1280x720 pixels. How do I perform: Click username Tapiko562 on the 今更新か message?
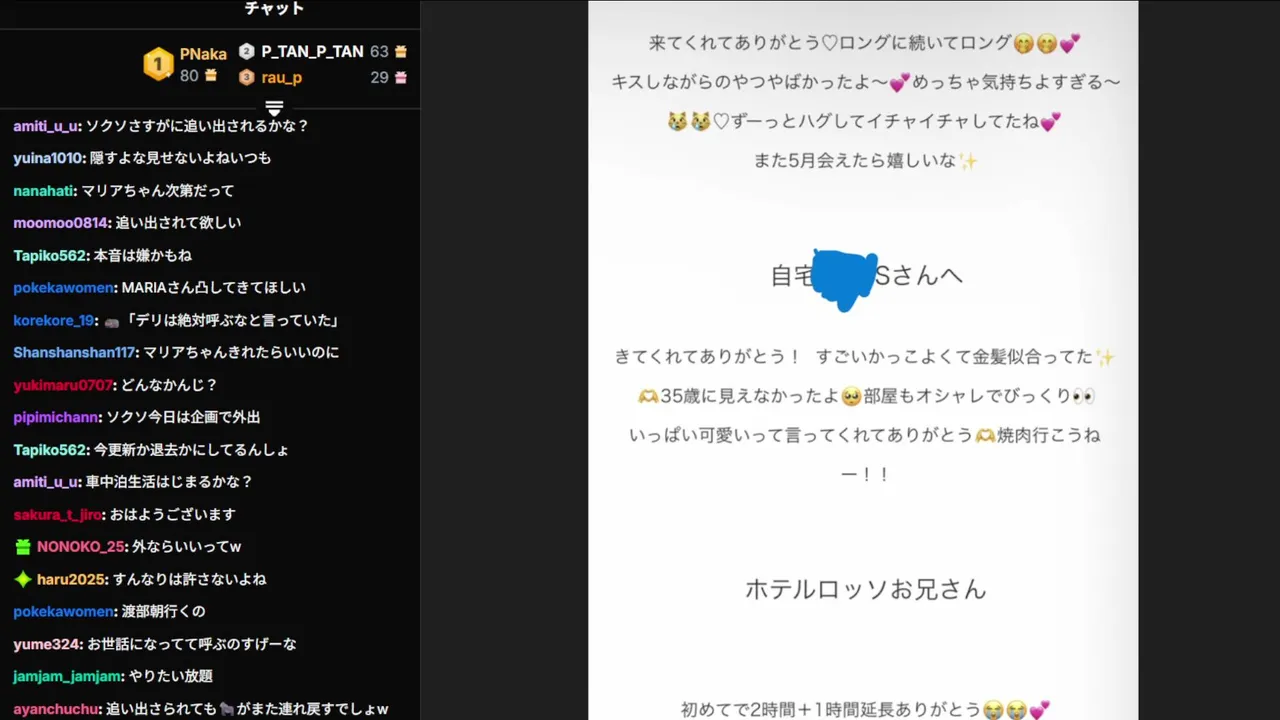(x=50, y=450)
